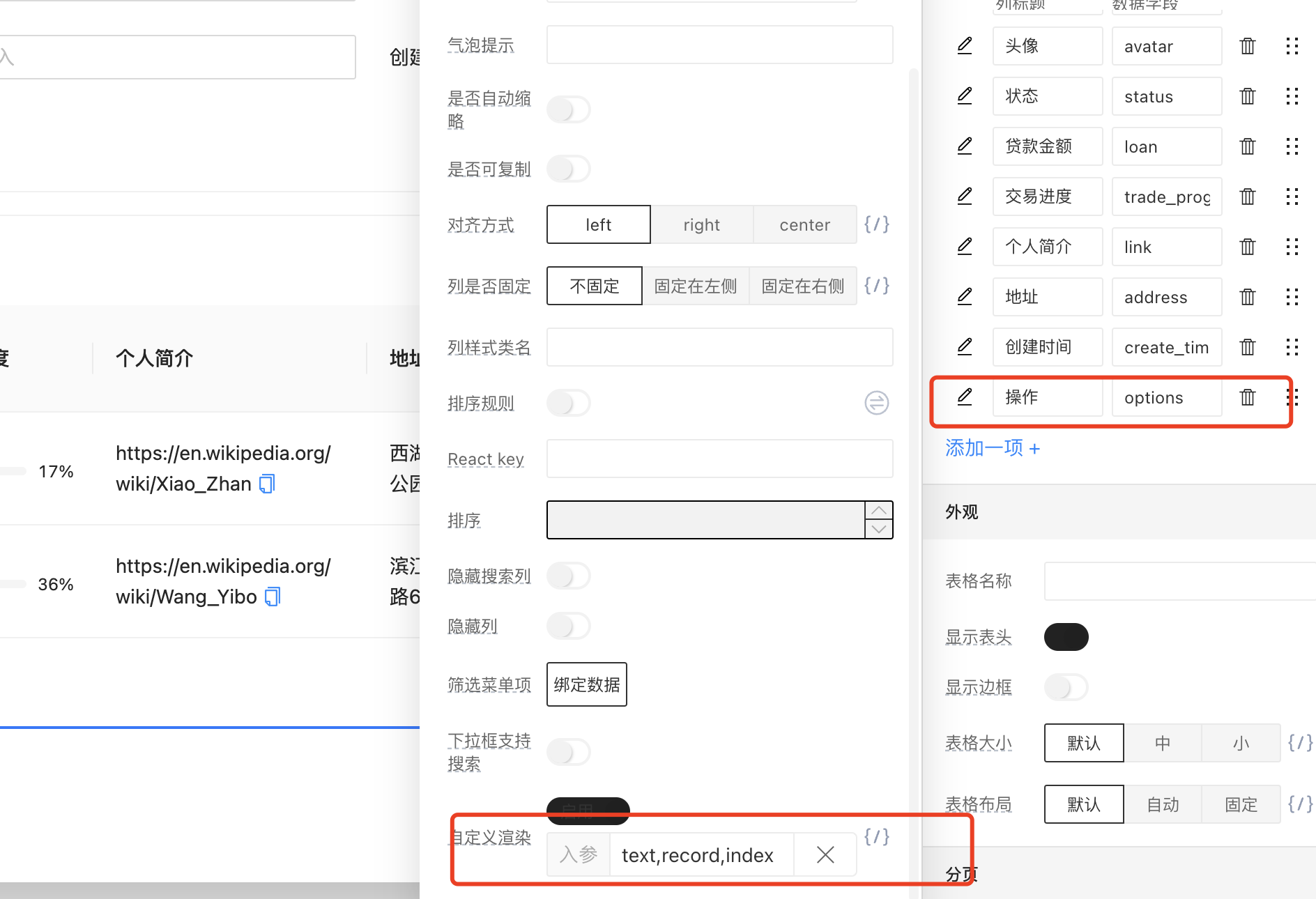
Task: Set table size to 中
Action: (1163, 743)
